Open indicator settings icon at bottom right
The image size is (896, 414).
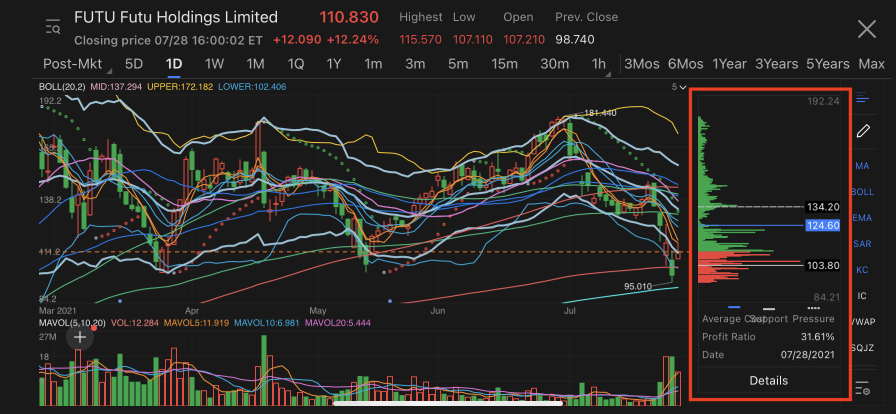click(862, 387)
